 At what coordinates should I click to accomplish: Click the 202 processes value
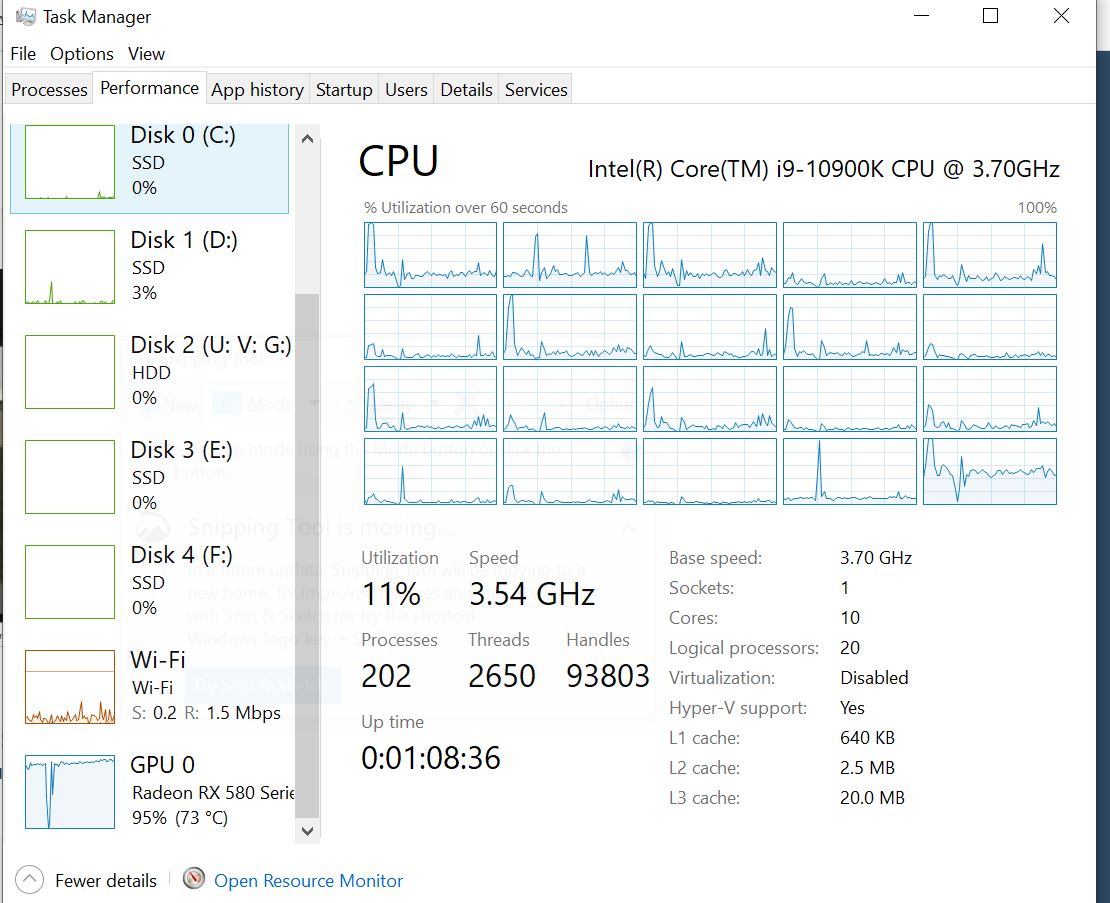(386, 677)
